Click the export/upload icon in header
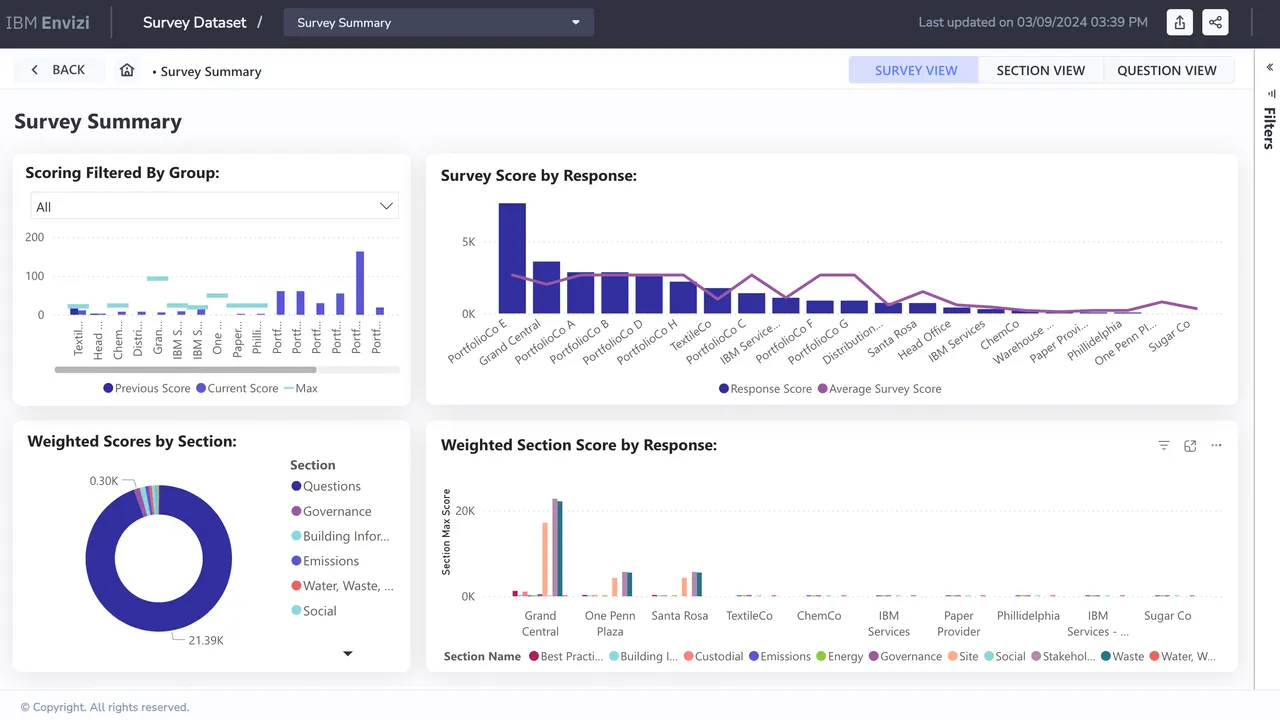The width and height of the screenshot is (1280, 720). tap(1180, 22)
